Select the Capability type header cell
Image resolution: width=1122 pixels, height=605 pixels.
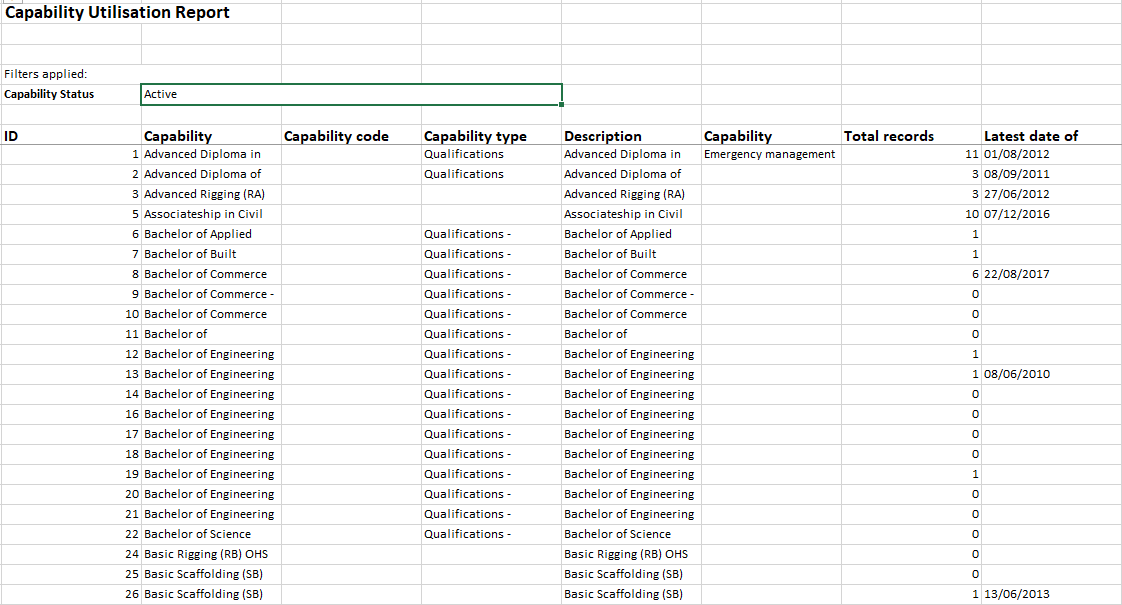pyautogui.click(x=475, y=136)
